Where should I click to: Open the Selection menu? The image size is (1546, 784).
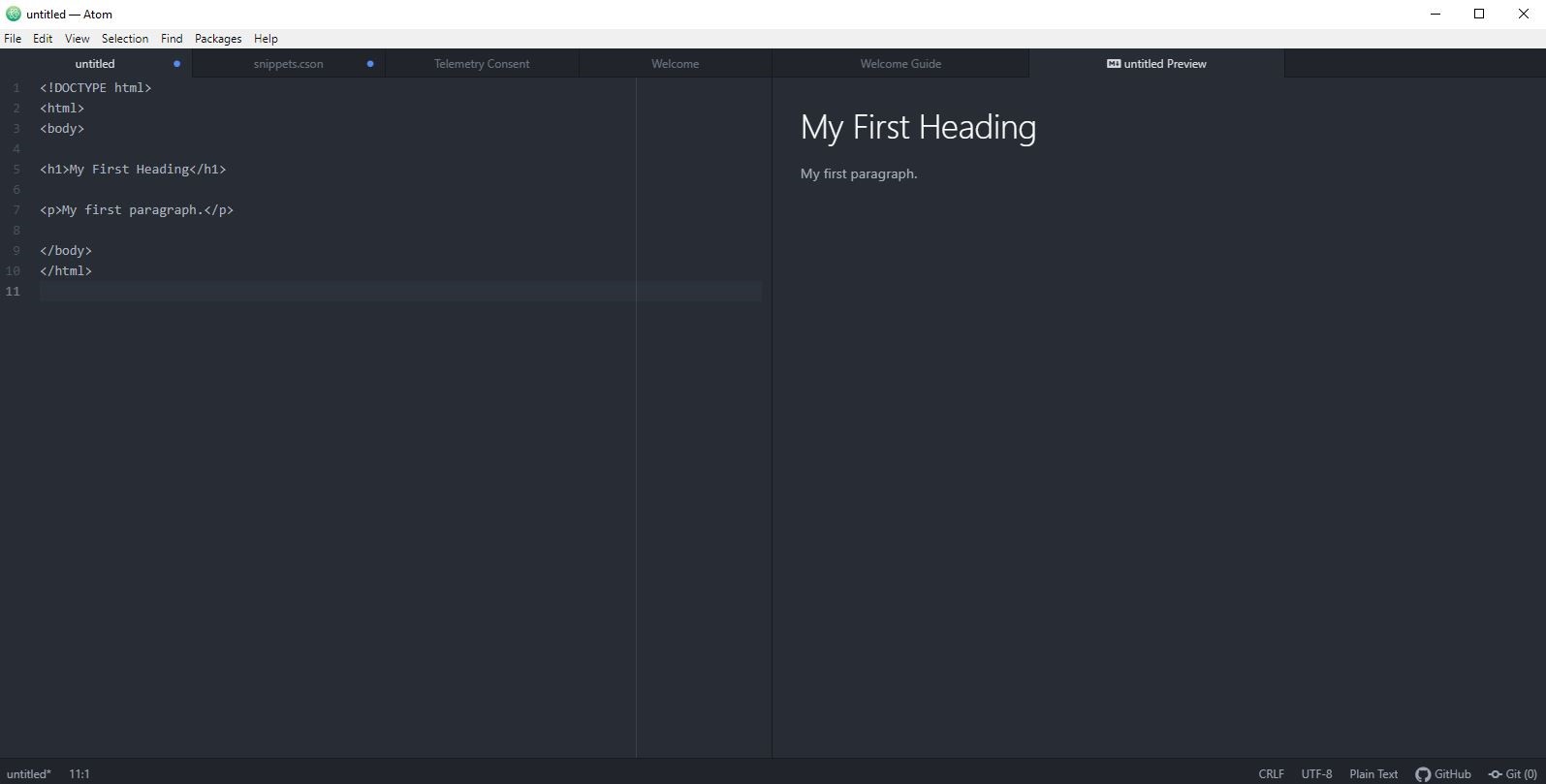click(x=125, y=39)
